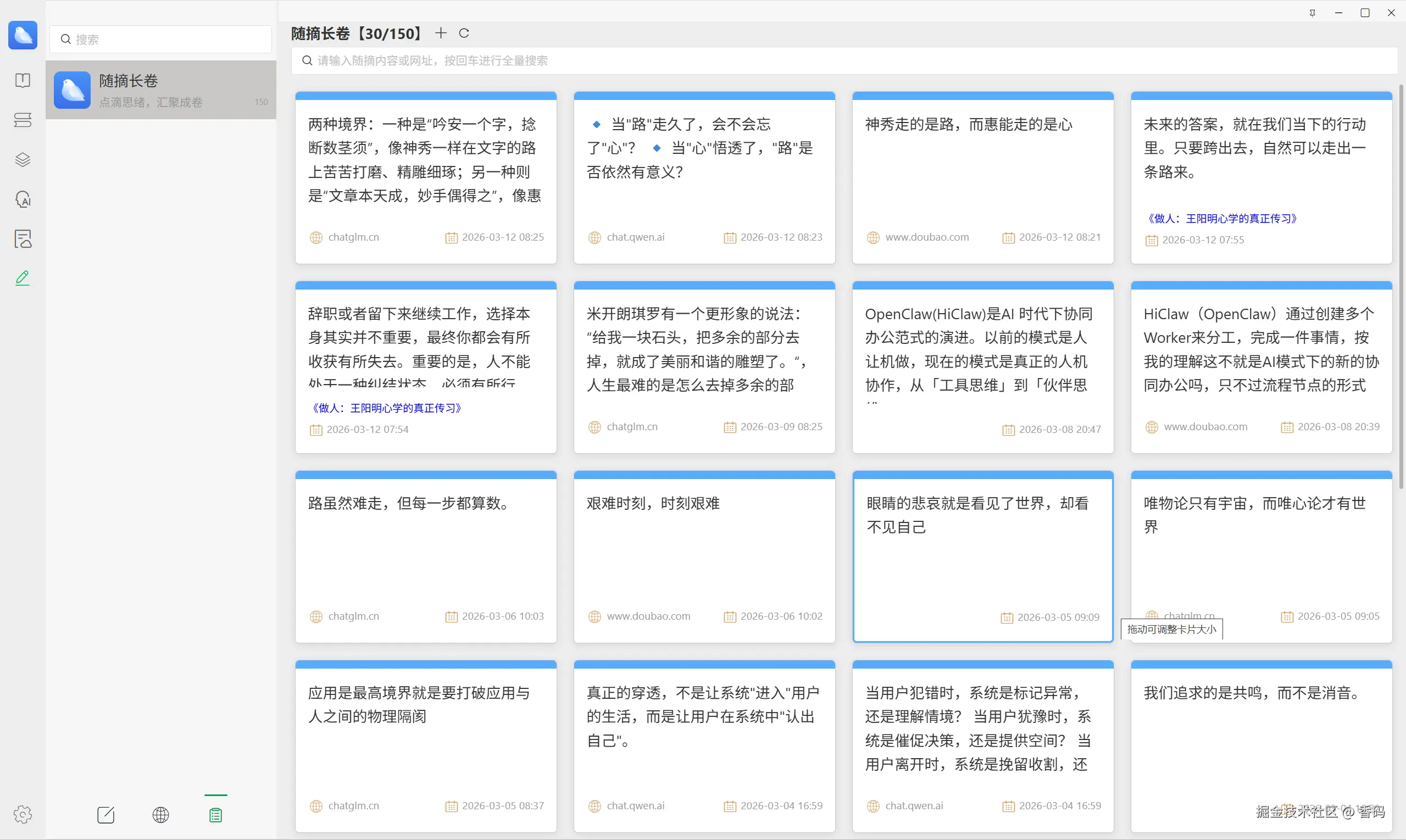Select the green list tab at bottom

(x=216, y=815)
